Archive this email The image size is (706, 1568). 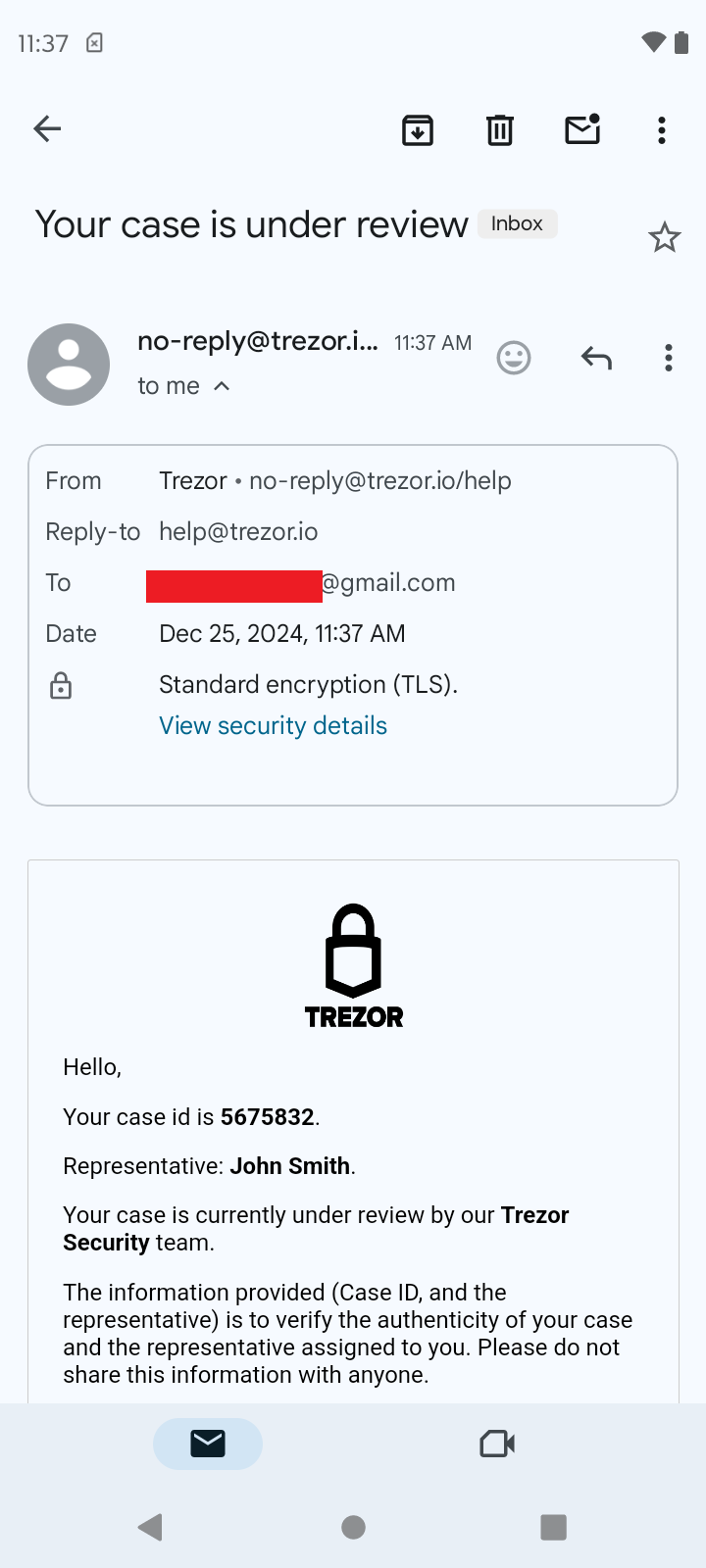(x=418, y=129)
